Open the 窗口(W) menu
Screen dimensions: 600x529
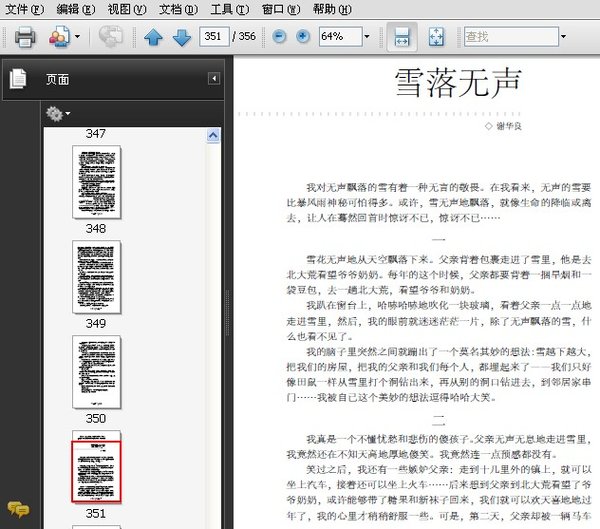click(281, 9)
